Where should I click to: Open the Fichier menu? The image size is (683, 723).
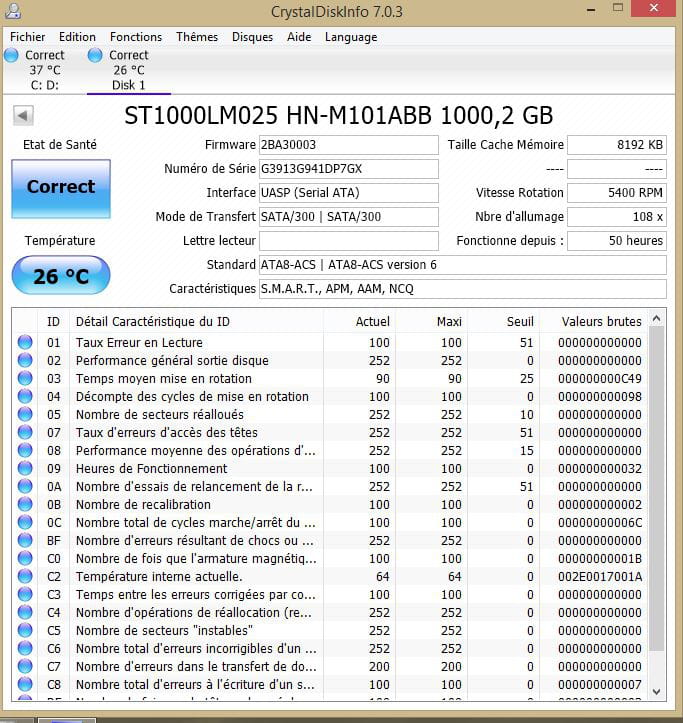[28, 37]
